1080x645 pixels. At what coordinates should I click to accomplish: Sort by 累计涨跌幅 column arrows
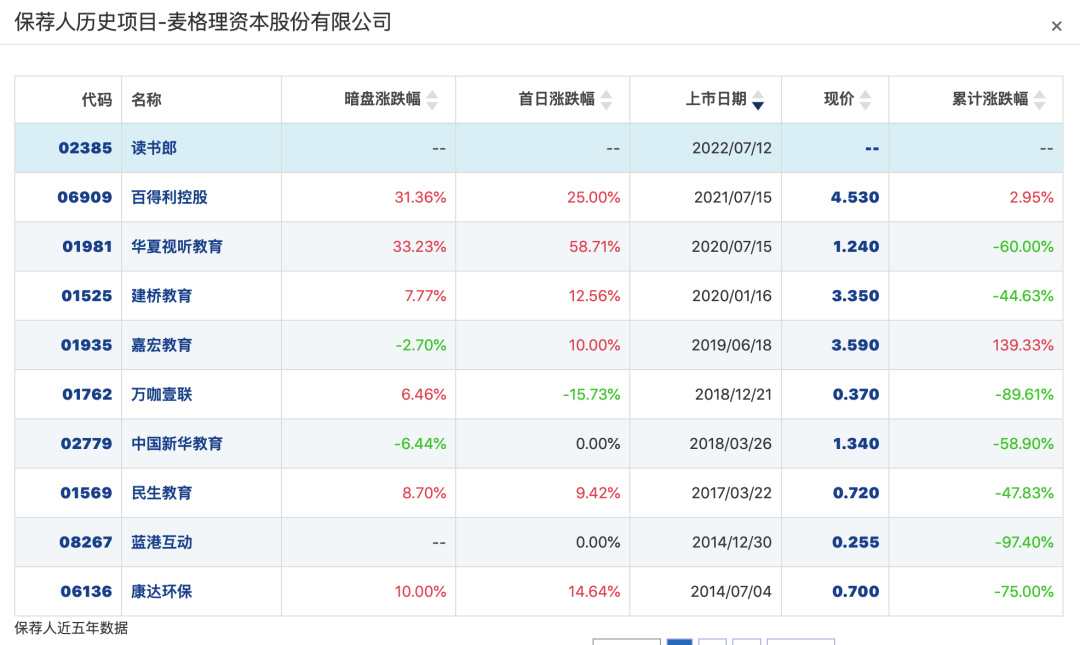click(1039, 100)
